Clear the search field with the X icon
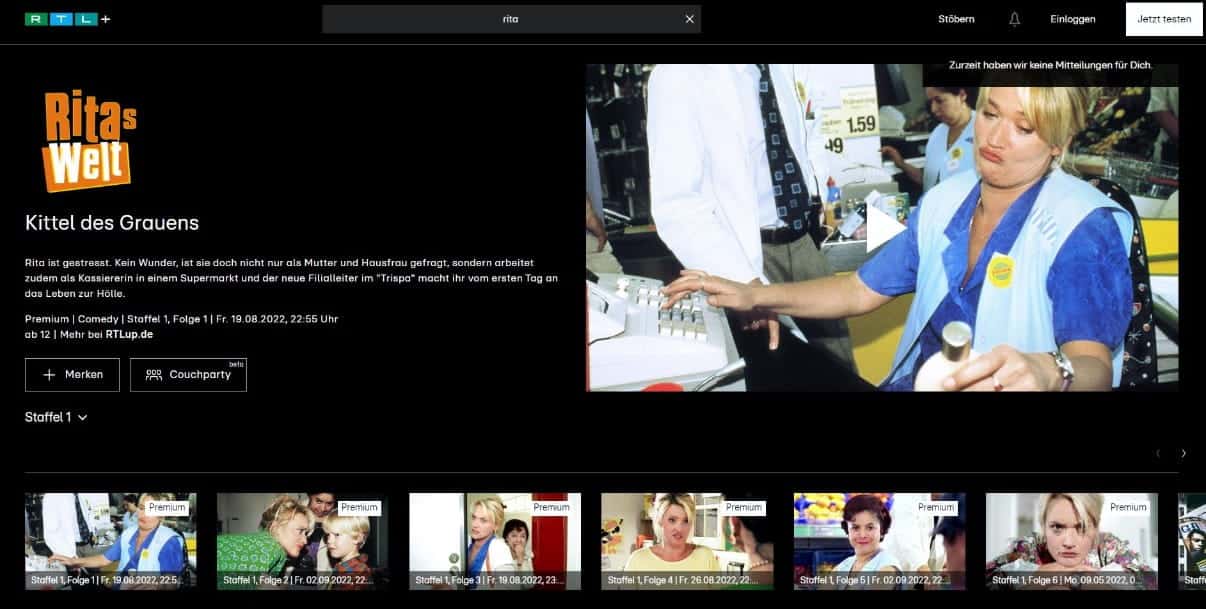1206x609 pixels. 689,19
